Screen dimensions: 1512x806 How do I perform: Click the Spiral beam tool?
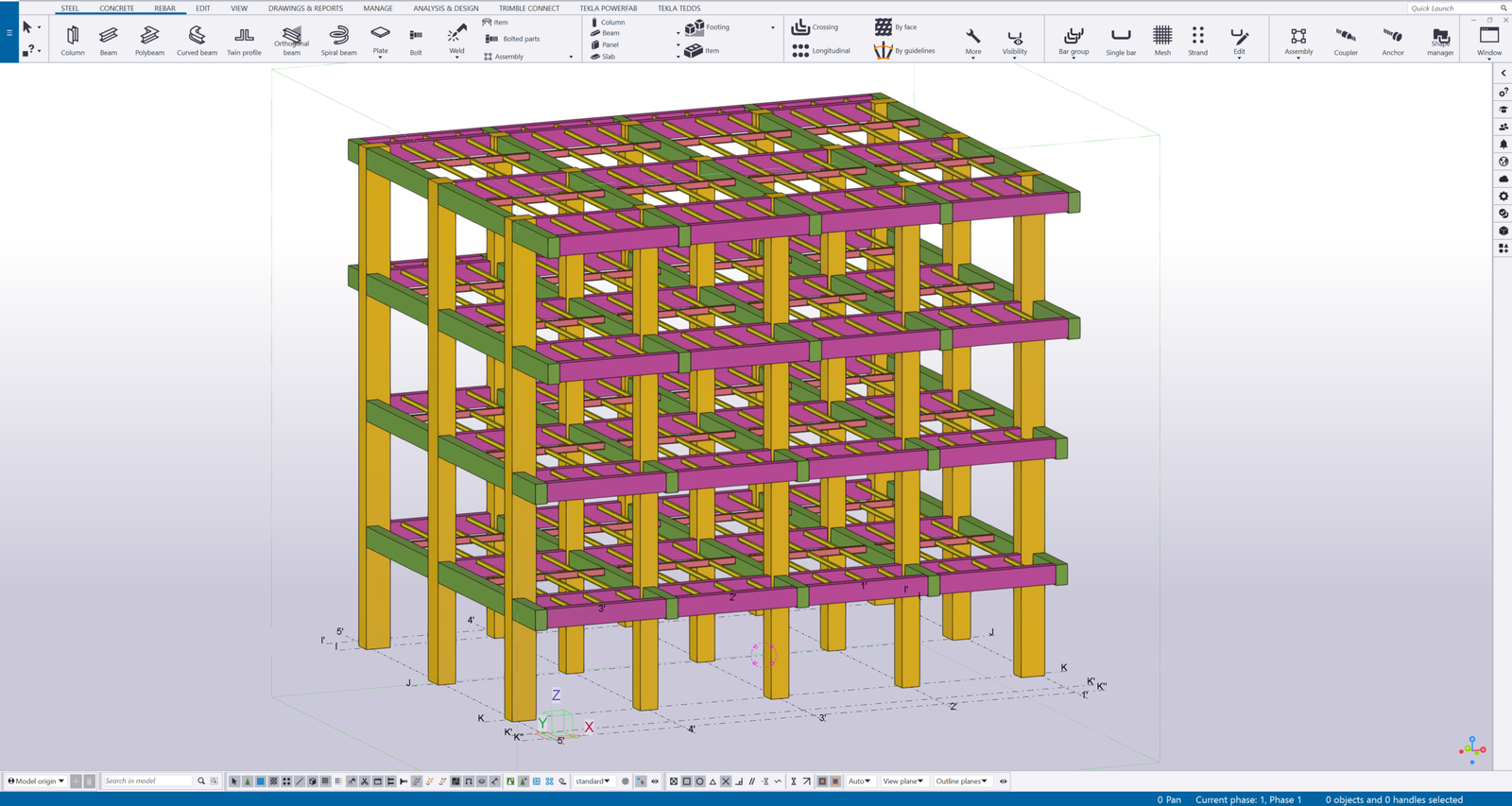coord(338,39)
